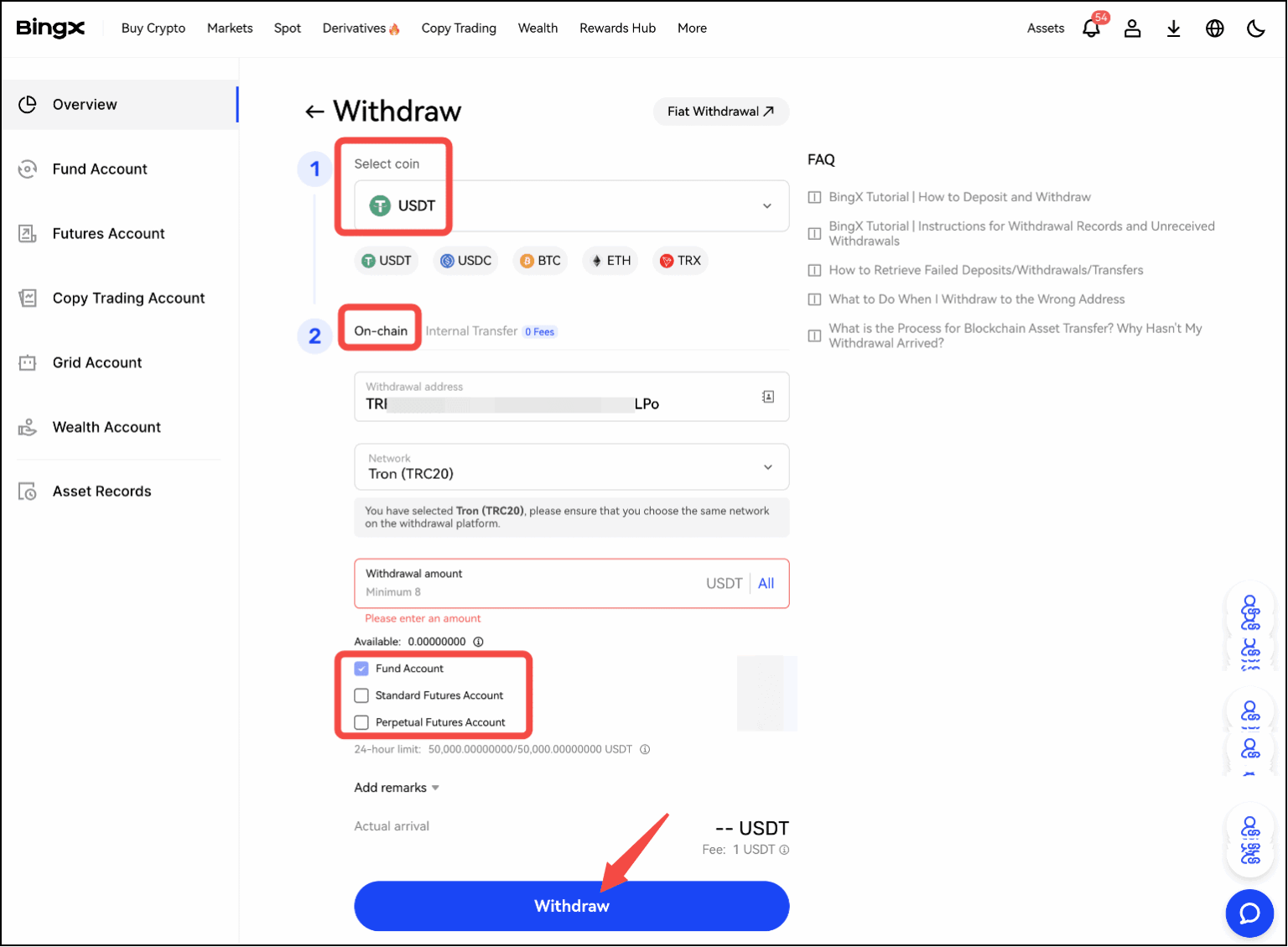Click the blue Withdraw button
The width and height of the screenshot is (1288, 947).
click(x=571, y=906)
